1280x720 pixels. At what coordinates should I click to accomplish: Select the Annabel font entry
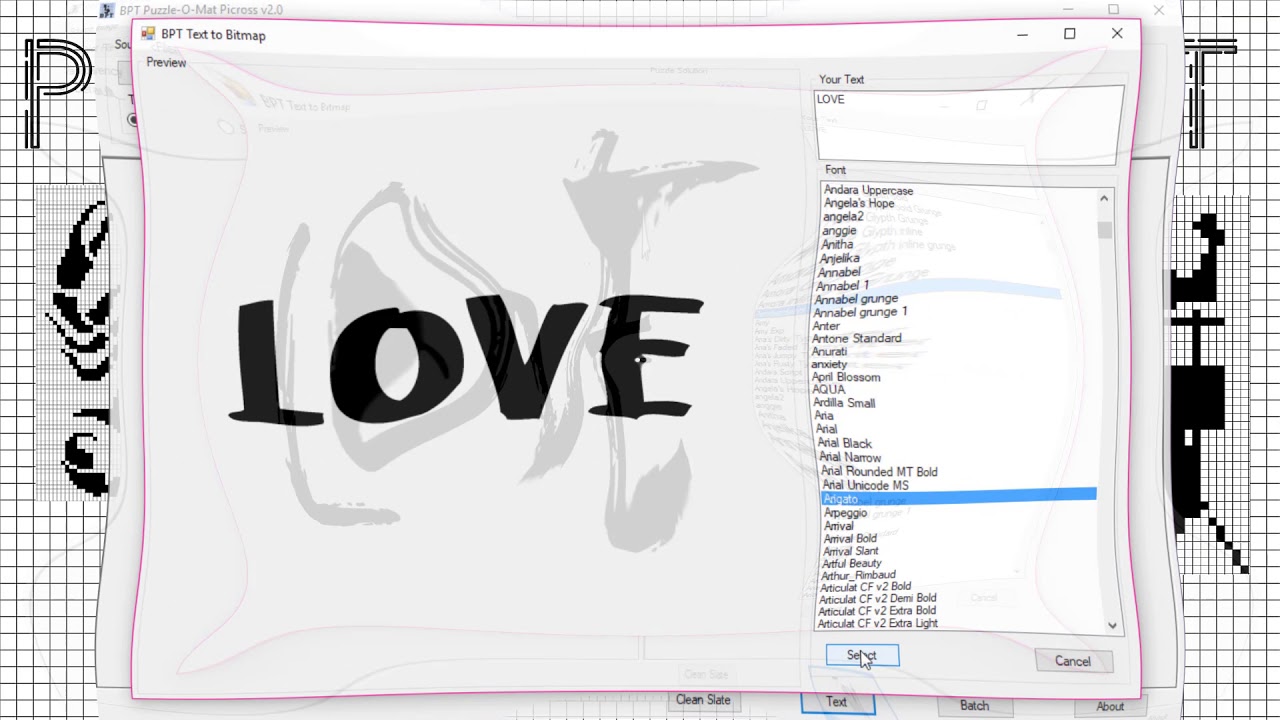point(839,272)
